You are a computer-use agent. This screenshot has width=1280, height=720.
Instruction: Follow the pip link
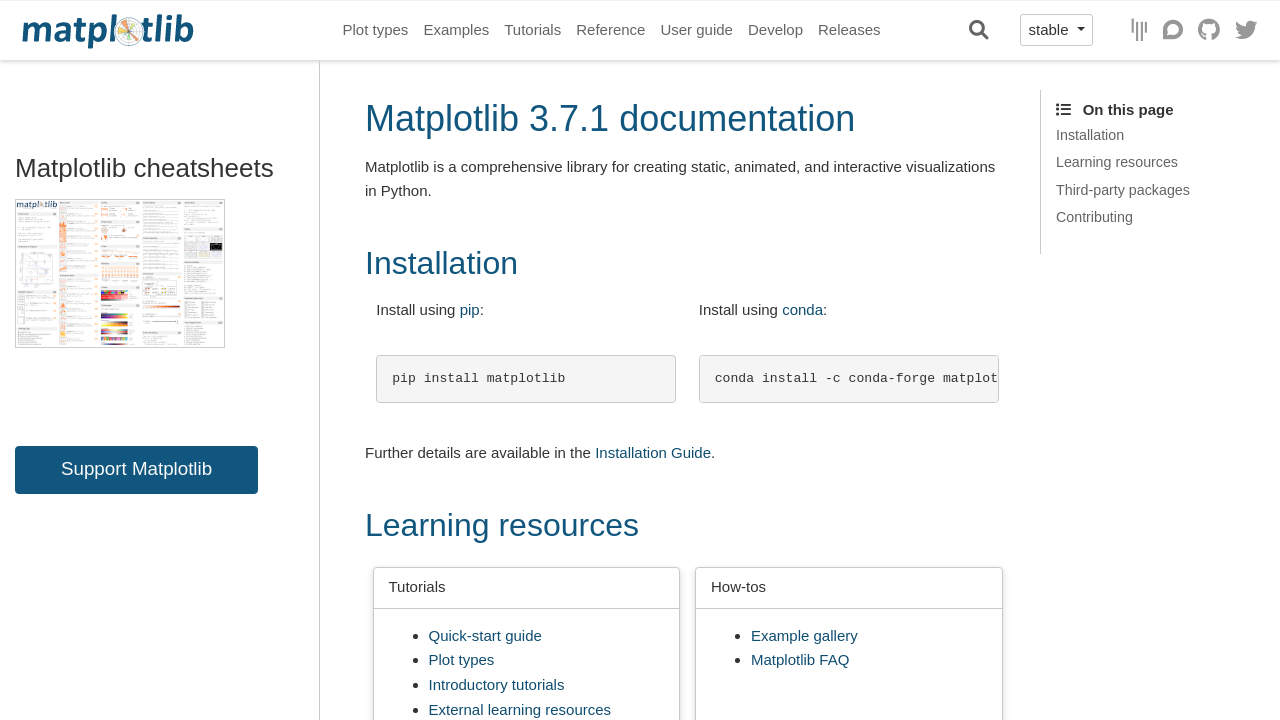(x=470, y=310)
